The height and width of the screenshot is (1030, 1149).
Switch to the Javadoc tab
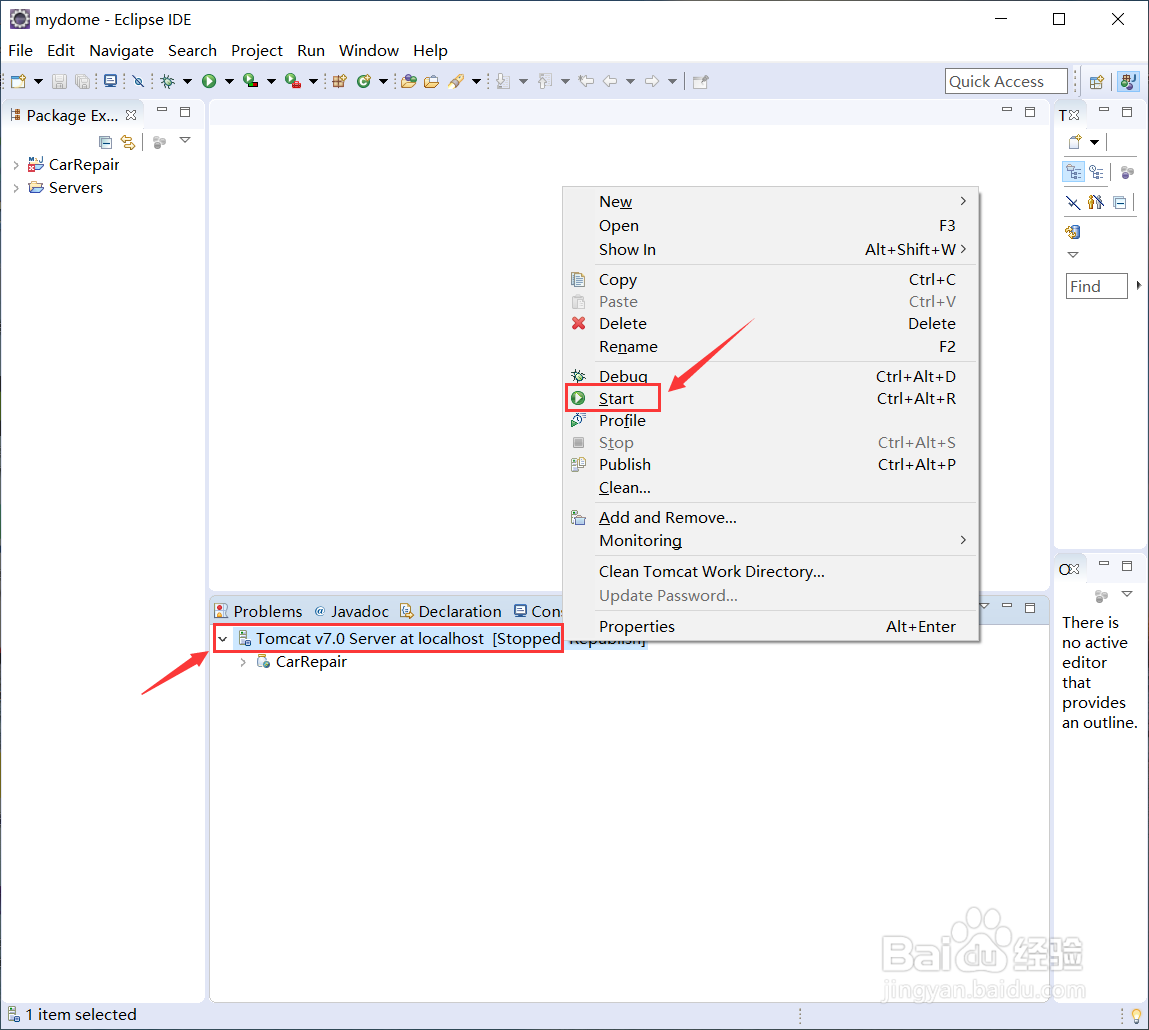tap(352, 611)
